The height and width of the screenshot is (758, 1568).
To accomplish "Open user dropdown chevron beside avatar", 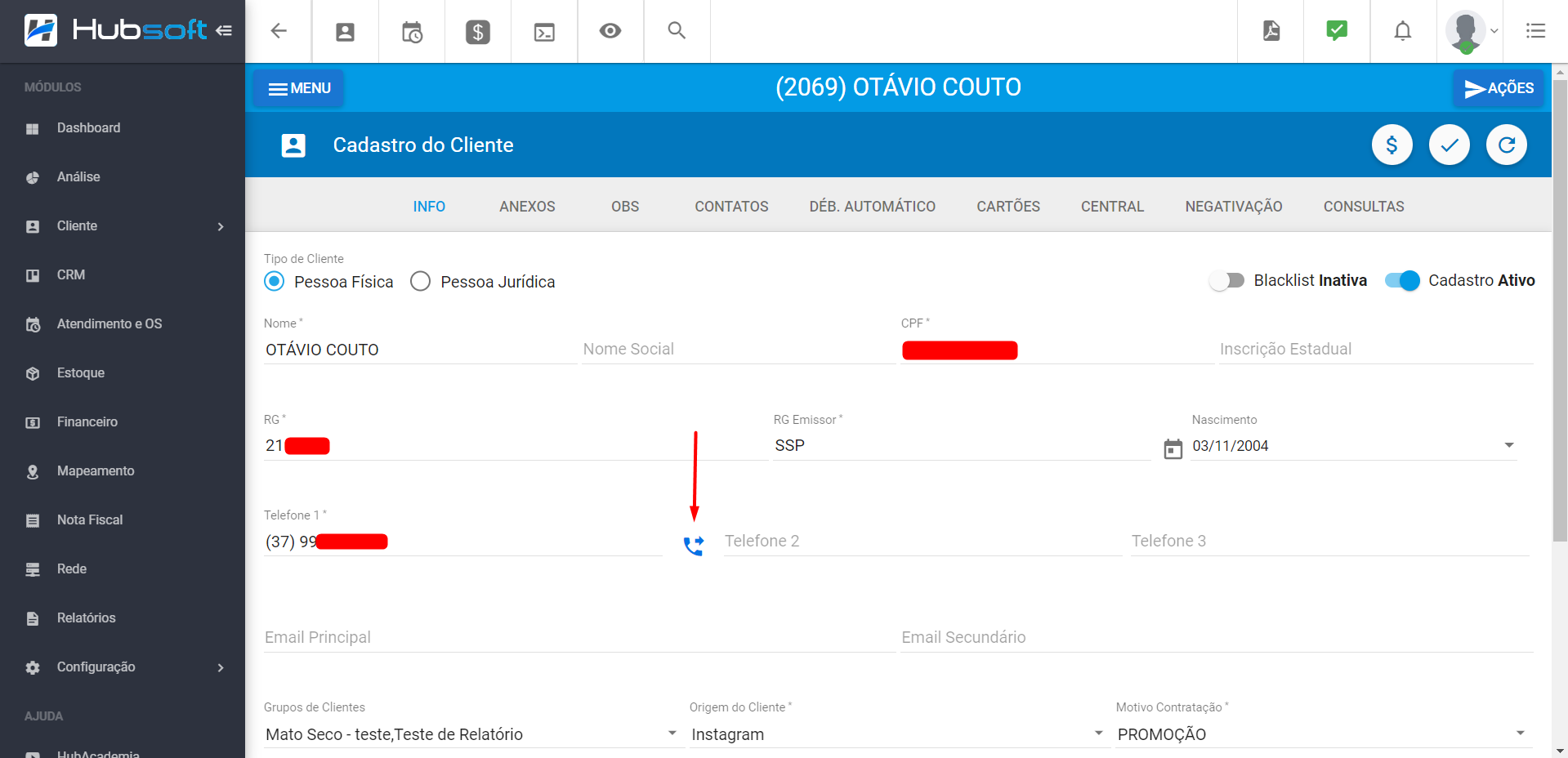I will point(1494,31).
